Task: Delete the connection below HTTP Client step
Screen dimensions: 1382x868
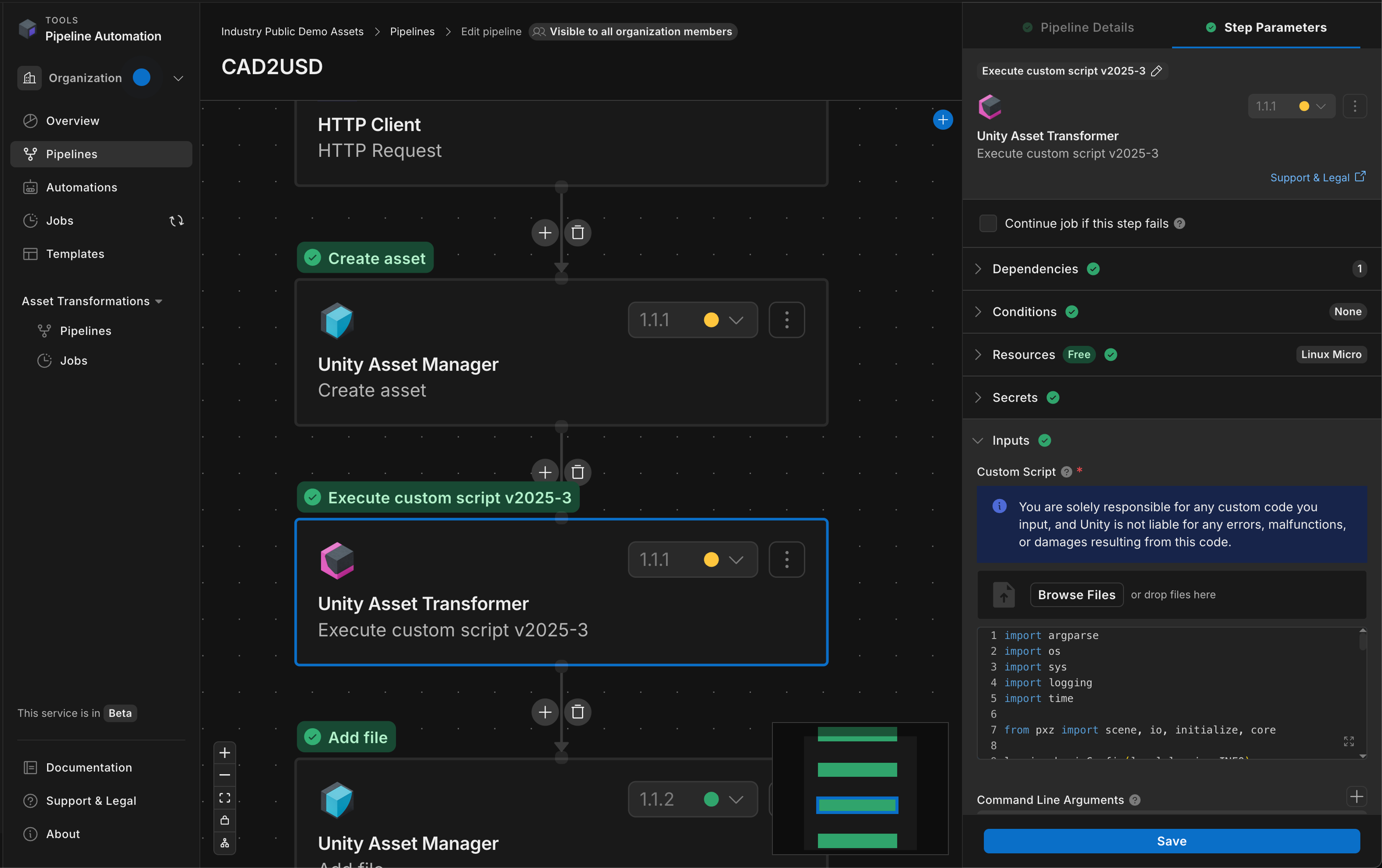Action: (577, 232)
